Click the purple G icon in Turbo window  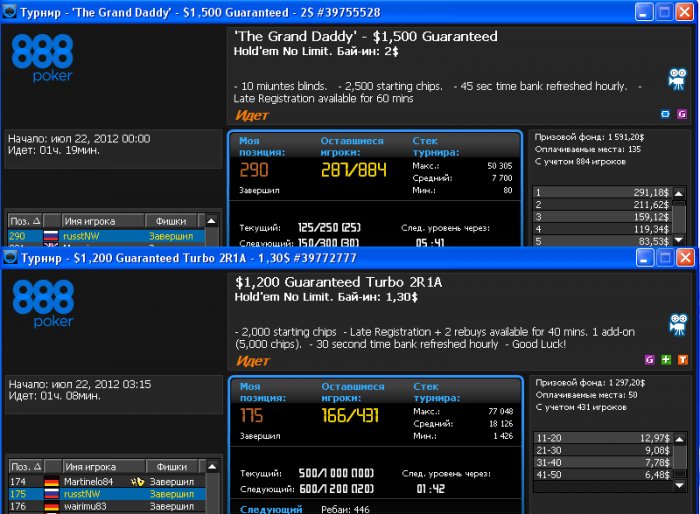(x=650, y=359)
